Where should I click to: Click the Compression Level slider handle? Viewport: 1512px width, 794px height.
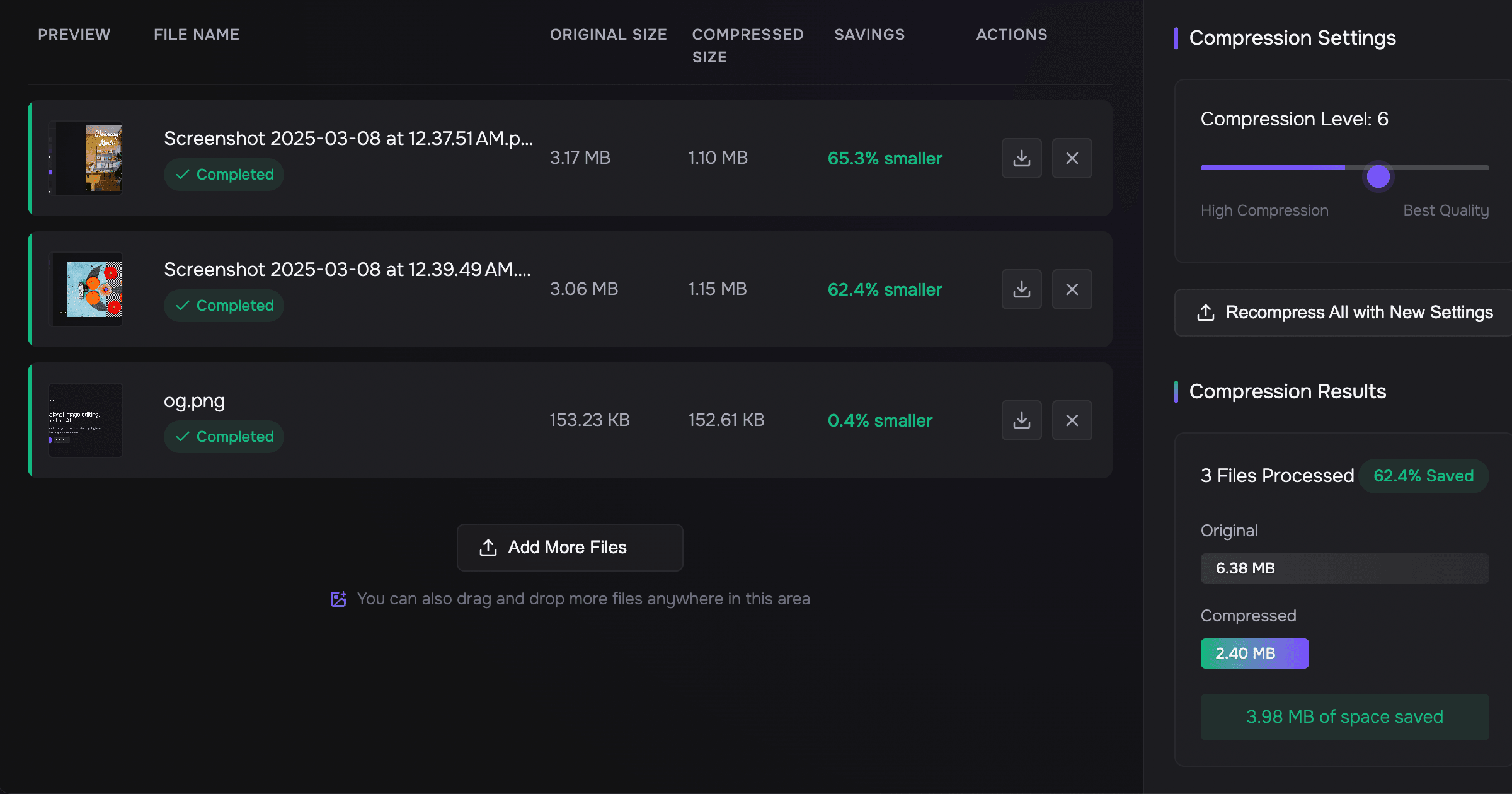pyautogui.click(x=1378, y=176)
